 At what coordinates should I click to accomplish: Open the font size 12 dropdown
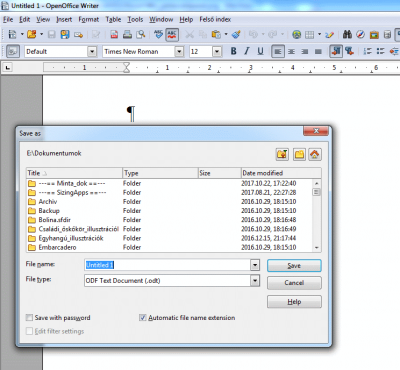pos(217,52)
